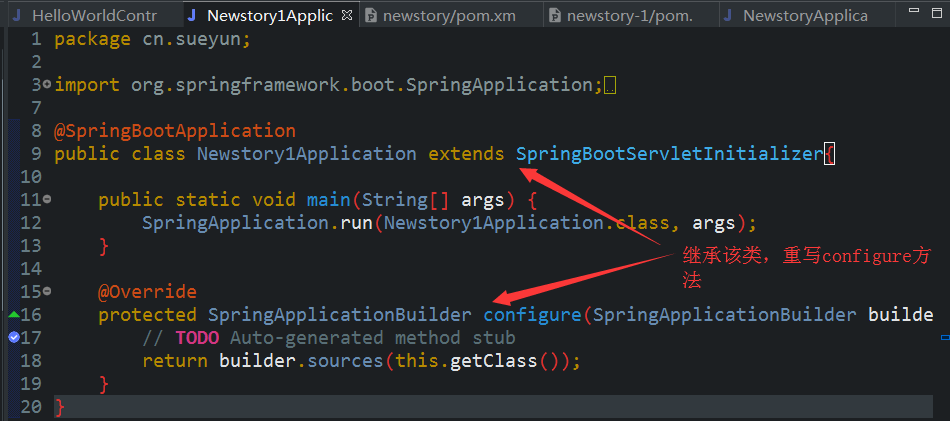Click the folded-imports placeholder box after SpringApplication;
This screenshot has width=950, height=421.
pos(610,85)
